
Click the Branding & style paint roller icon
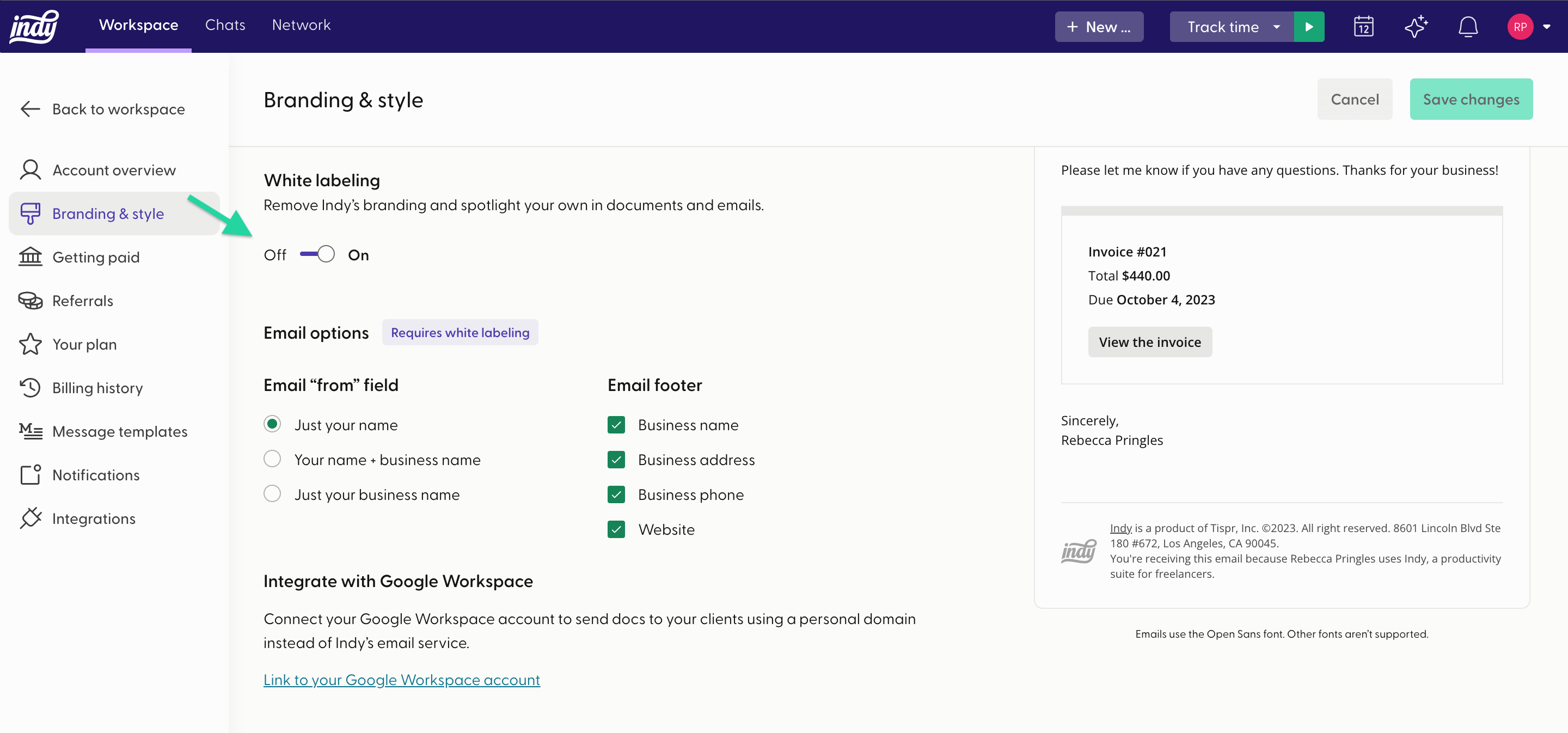[30, 213]
